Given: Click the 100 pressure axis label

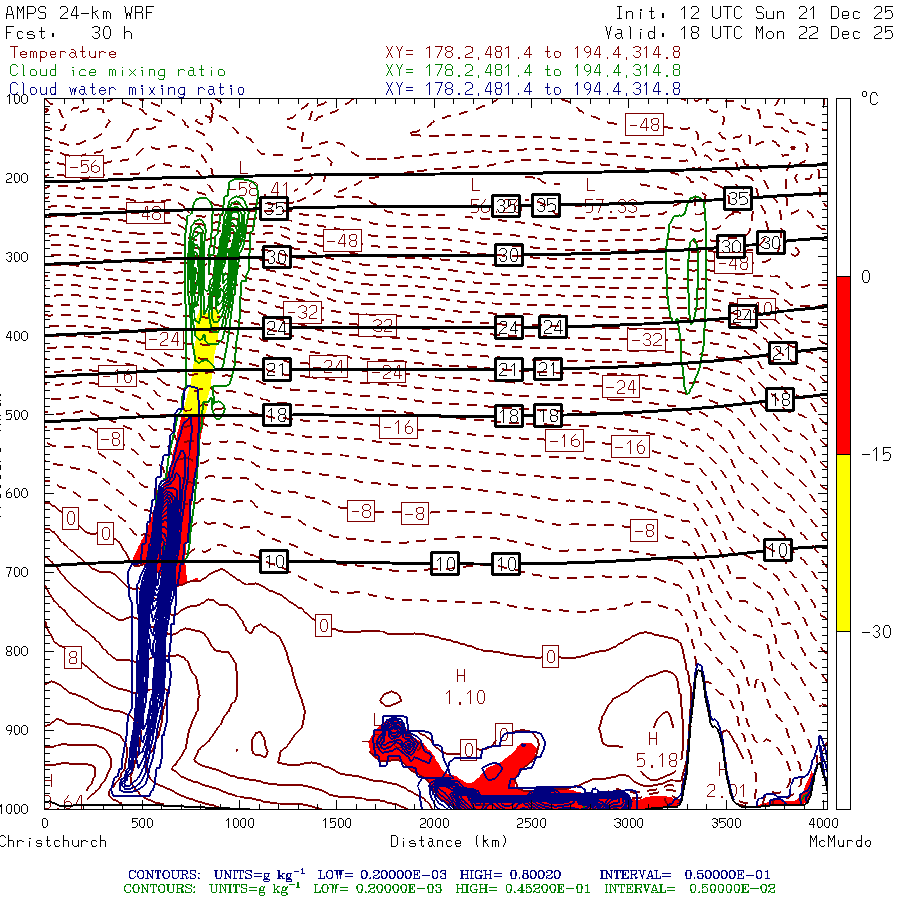Looking at the screenshot, I should click(x=17, y=99).
